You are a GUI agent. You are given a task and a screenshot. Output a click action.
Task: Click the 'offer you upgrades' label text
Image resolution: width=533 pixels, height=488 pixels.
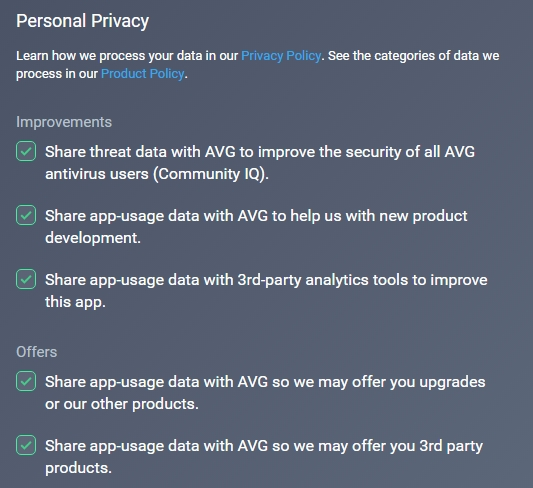pyautogui.click(x=418, y=382)
